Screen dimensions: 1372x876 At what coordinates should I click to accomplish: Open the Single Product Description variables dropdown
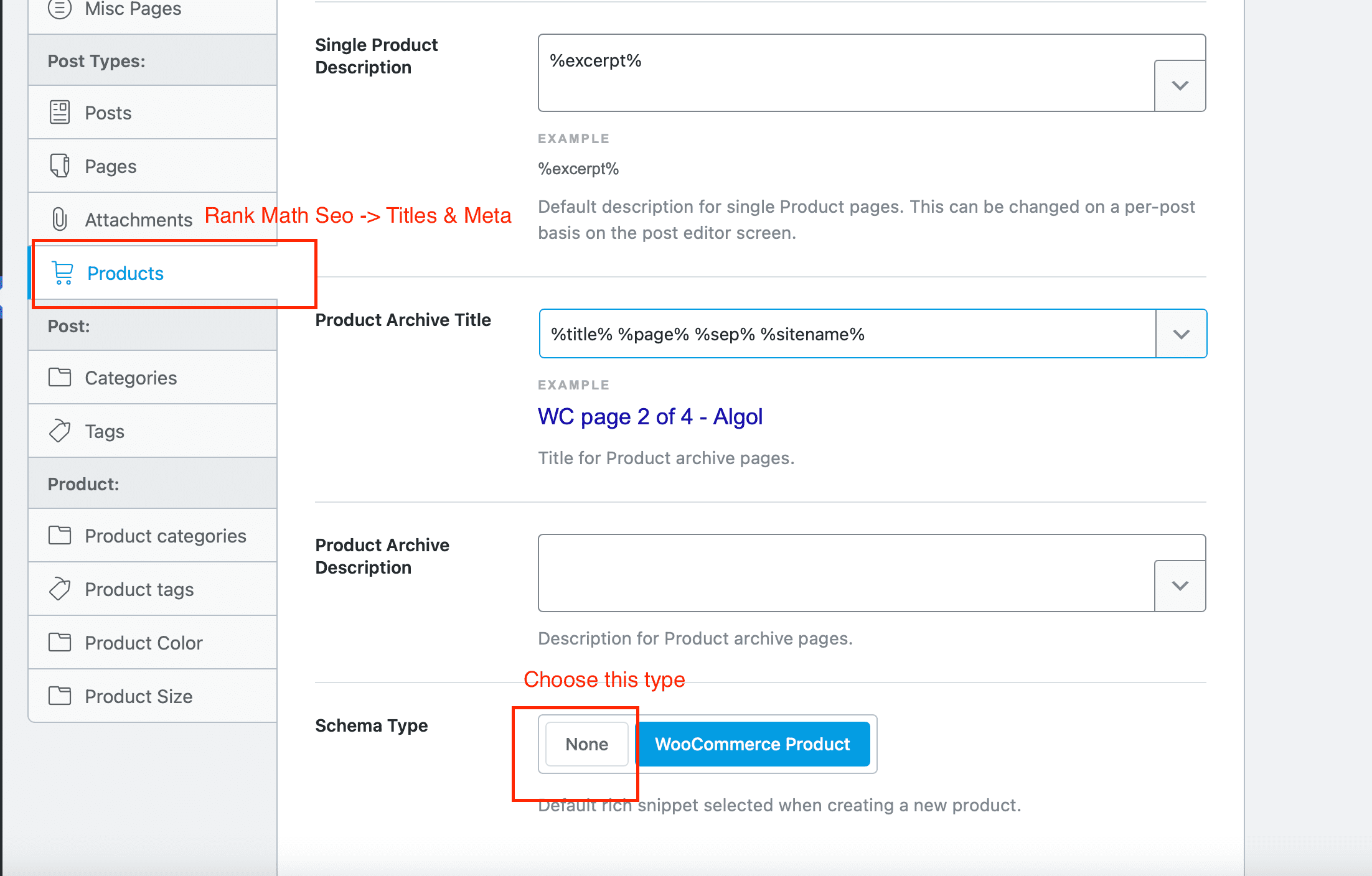point(1180,86)
